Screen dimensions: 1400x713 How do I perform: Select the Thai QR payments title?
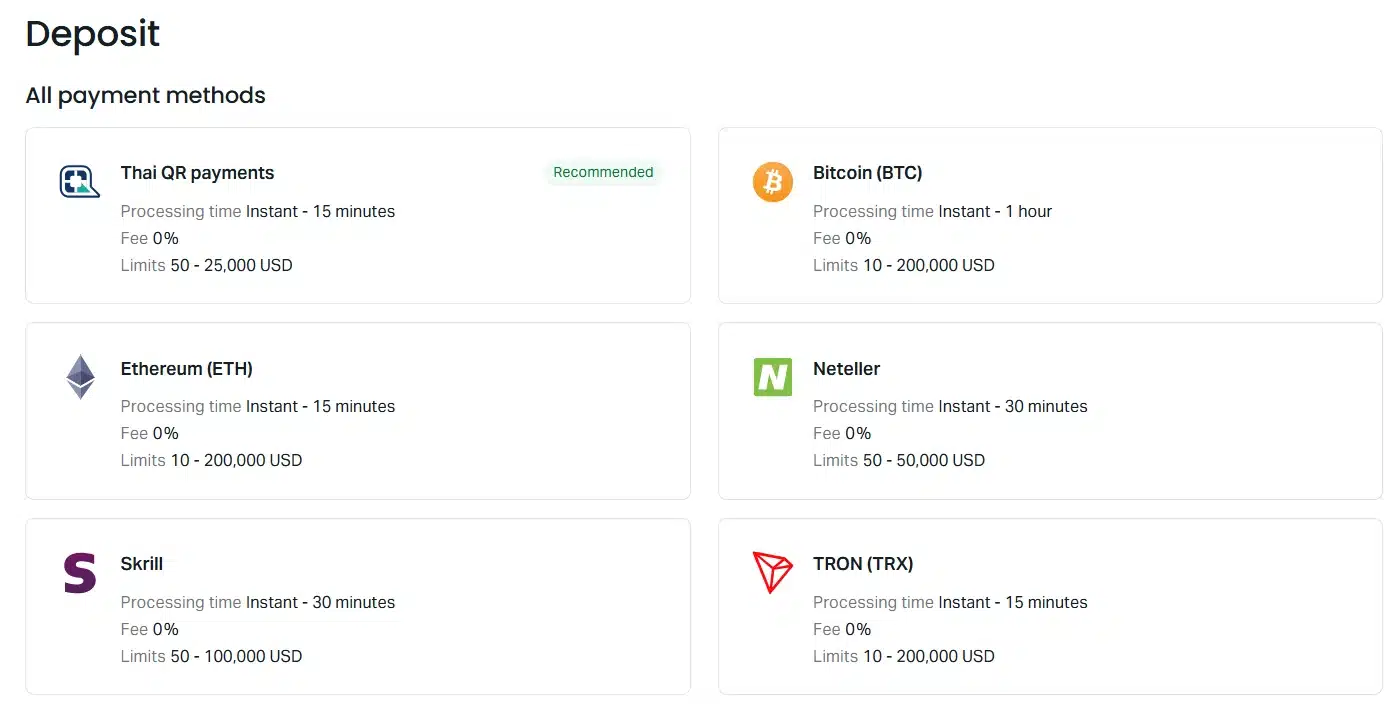[x=197, y=173]
